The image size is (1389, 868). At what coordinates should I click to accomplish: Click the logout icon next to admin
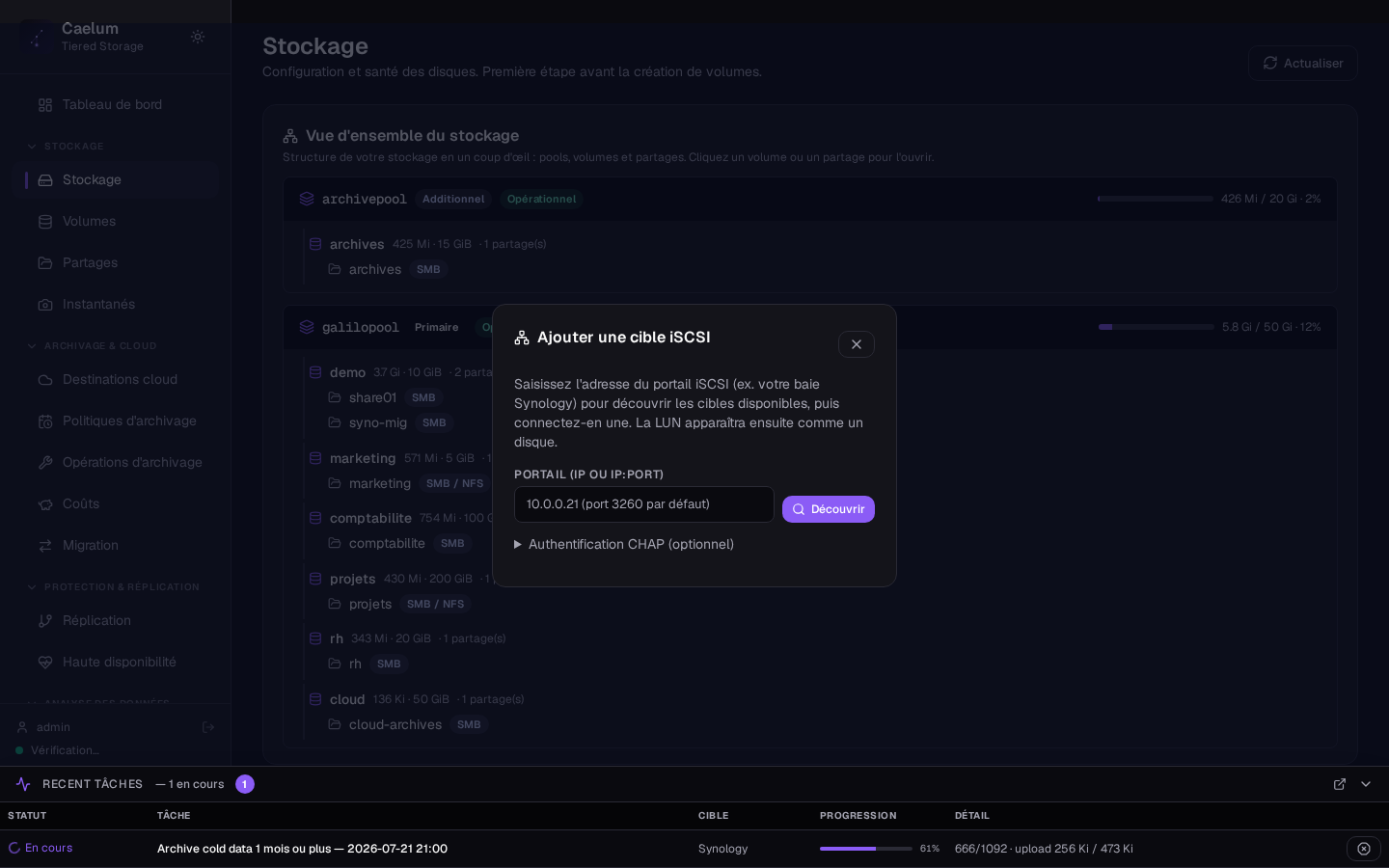coord(208,727)
